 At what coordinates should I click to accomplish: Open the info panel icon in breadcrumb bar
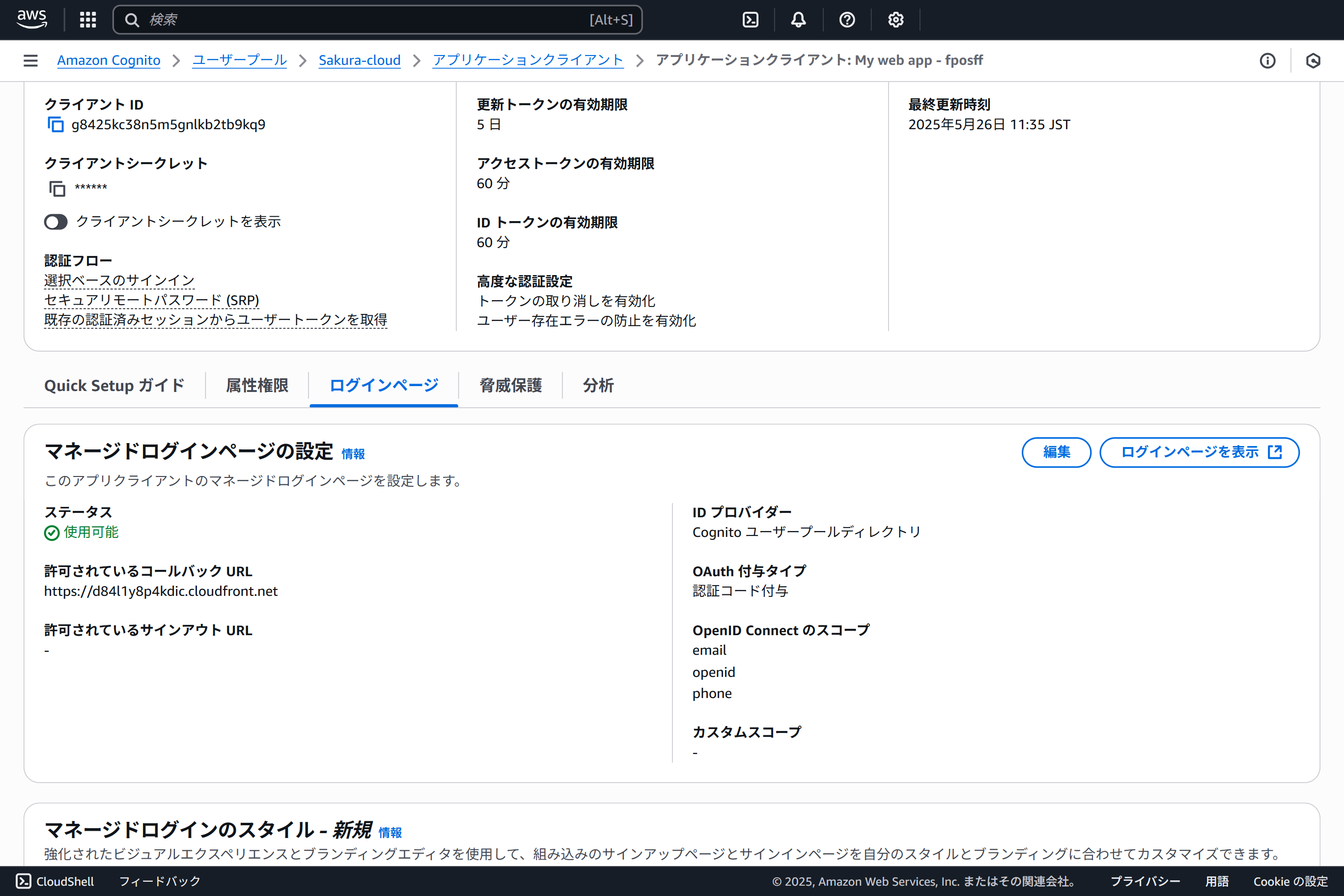[1267, 60]
